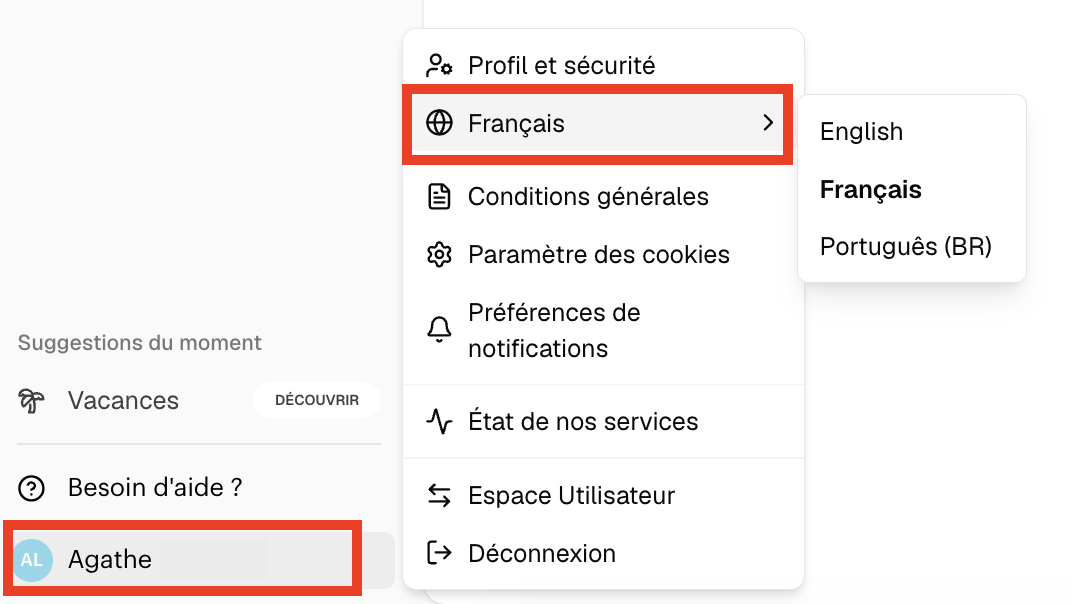This screenshot has height=604, width=1072.
Task: Select English from the language list
Action: coord(861,132)
